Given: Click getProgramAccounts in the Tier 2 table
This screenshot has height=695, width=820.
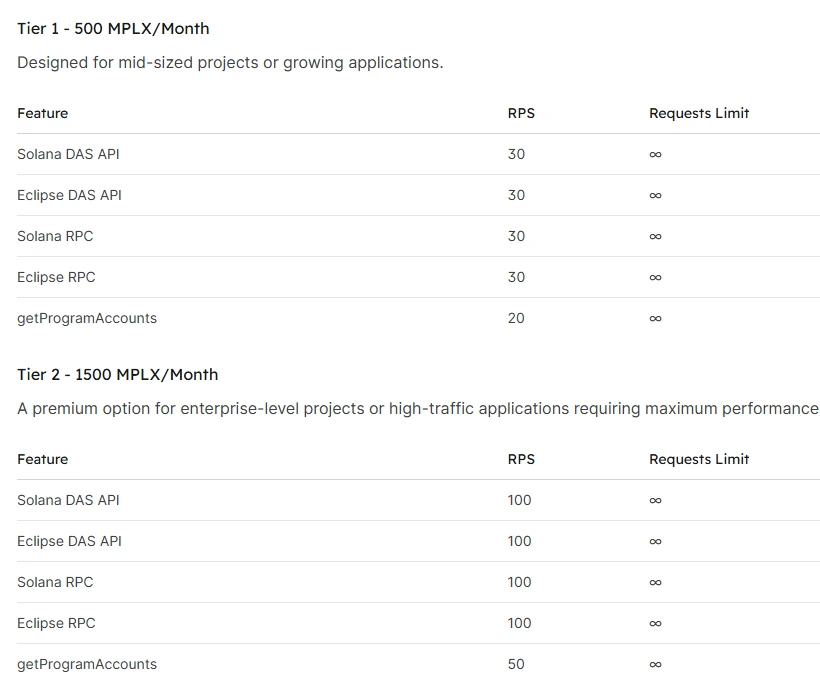Looking at the screenshot, I should 87,664.
